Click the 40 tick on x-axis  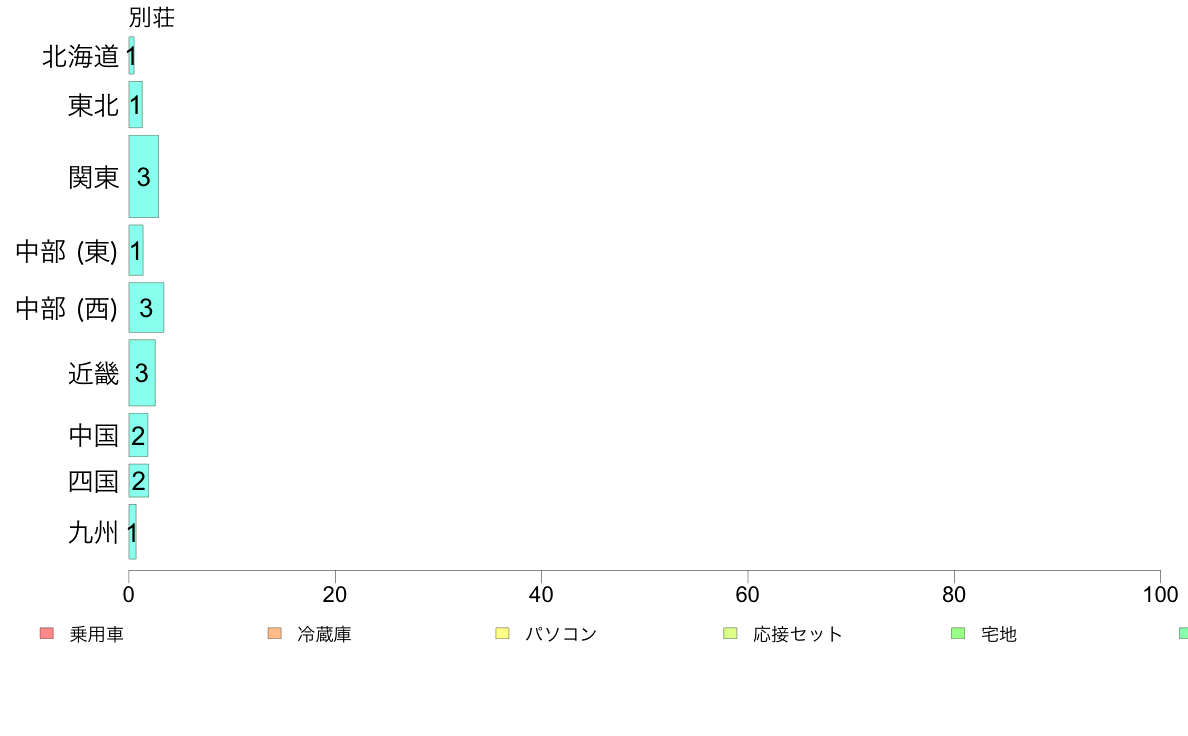tap(541, 594)
